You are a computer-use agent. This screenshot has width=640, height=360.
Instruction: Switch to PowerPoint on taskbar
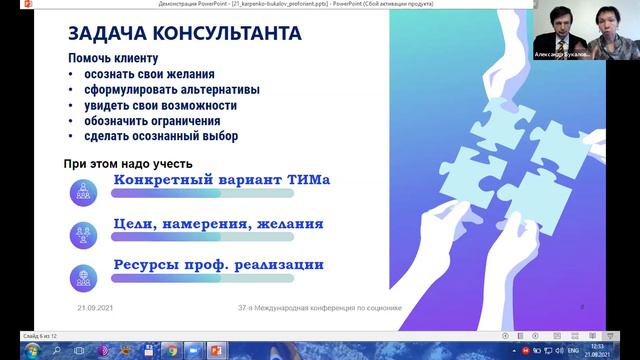click(216, 351)
